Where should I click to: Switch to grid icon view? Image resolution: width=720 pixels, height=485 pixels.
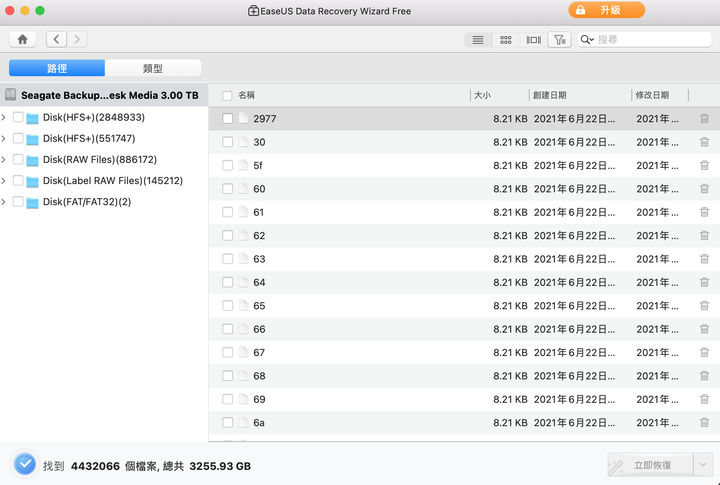coord(506,40)
